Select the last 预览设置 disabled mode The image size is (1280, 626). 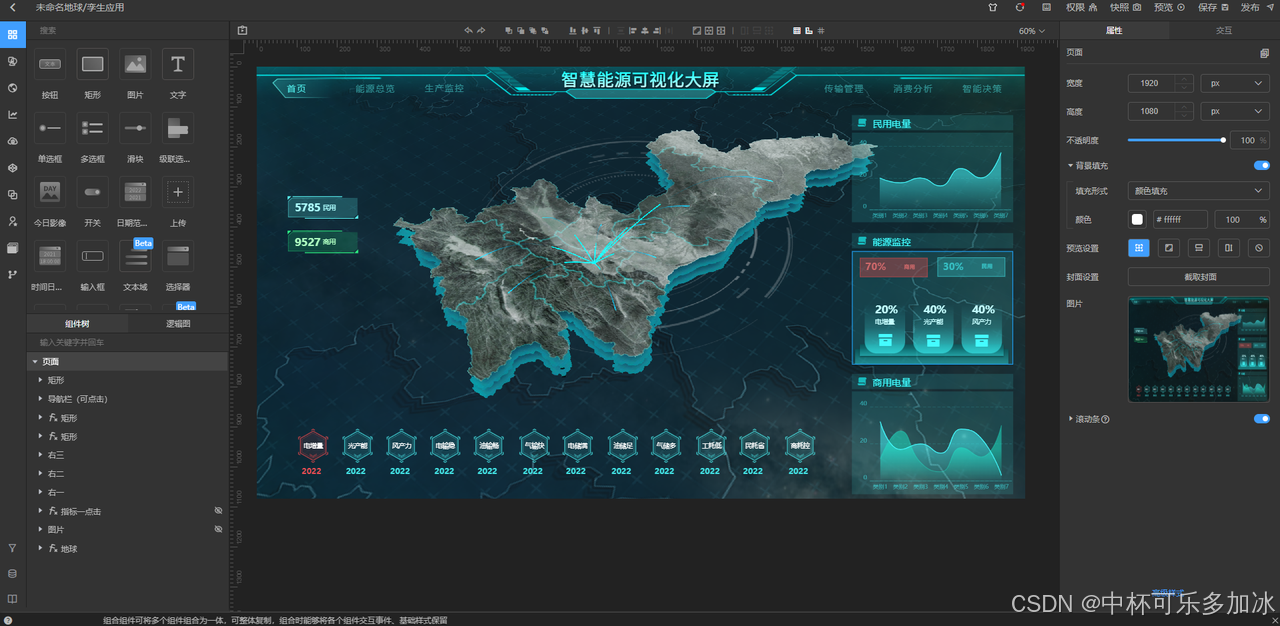1259,248
